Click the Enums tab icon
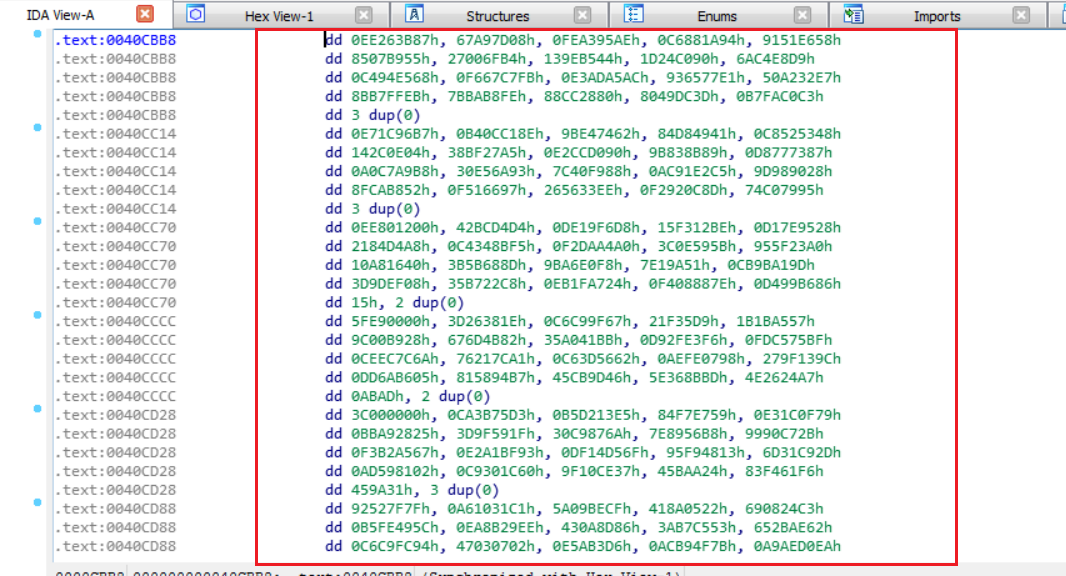The width and height of the screenshot is (1066, 576). tap(634, 15)
